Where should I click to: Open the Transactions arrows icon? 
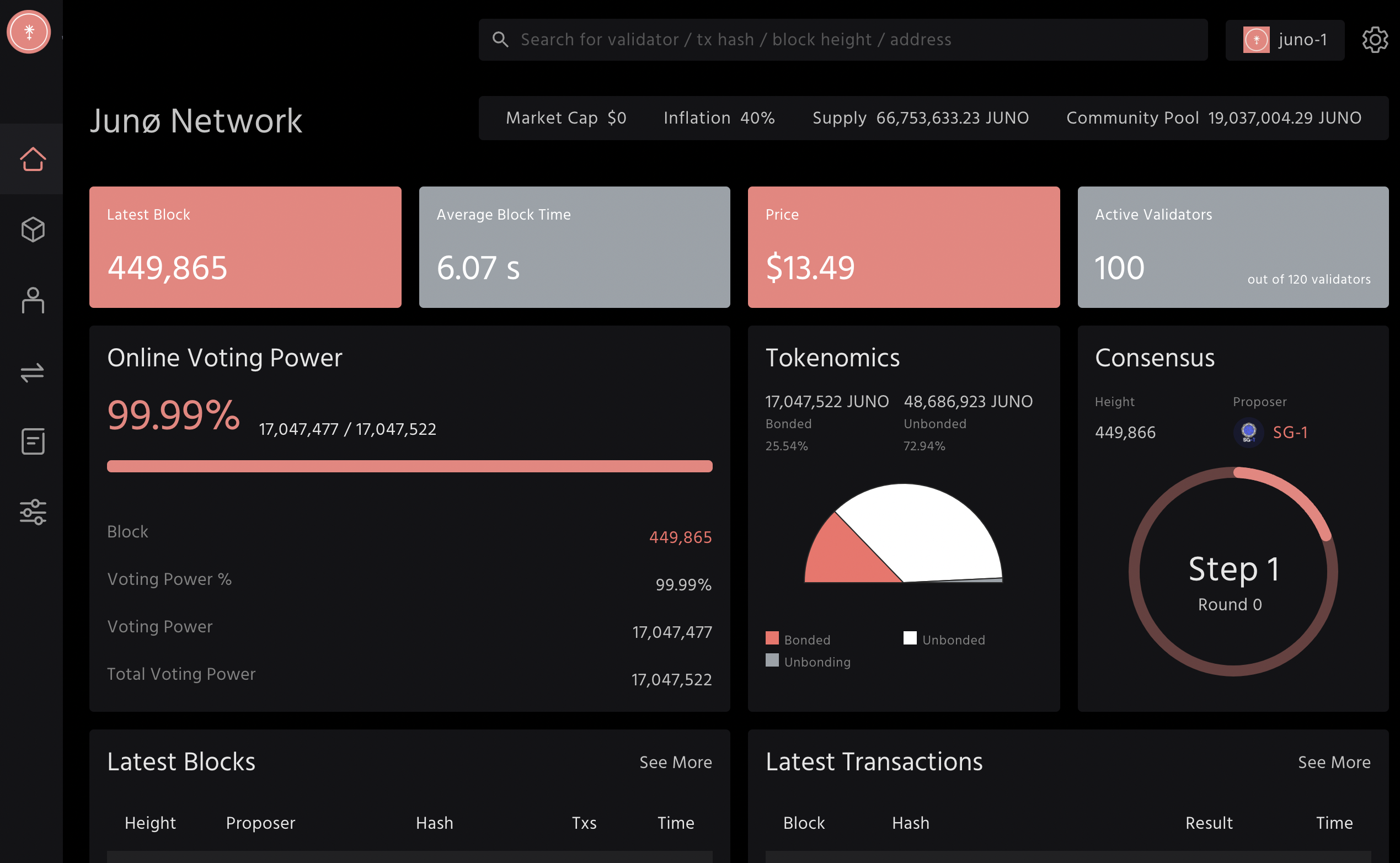coord(33,372)
